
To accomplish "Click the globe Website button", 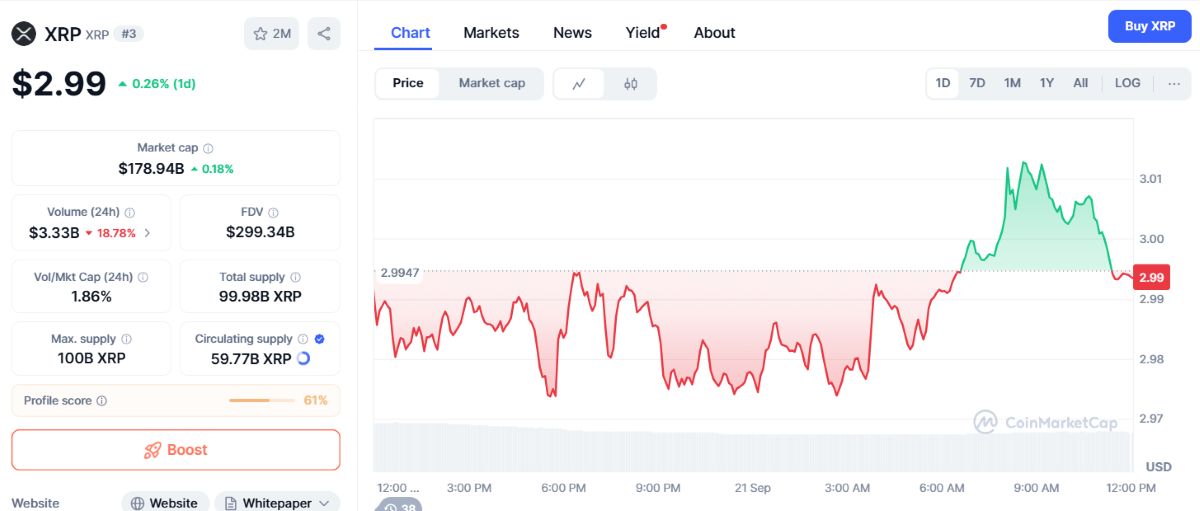I will click(166, 503).
